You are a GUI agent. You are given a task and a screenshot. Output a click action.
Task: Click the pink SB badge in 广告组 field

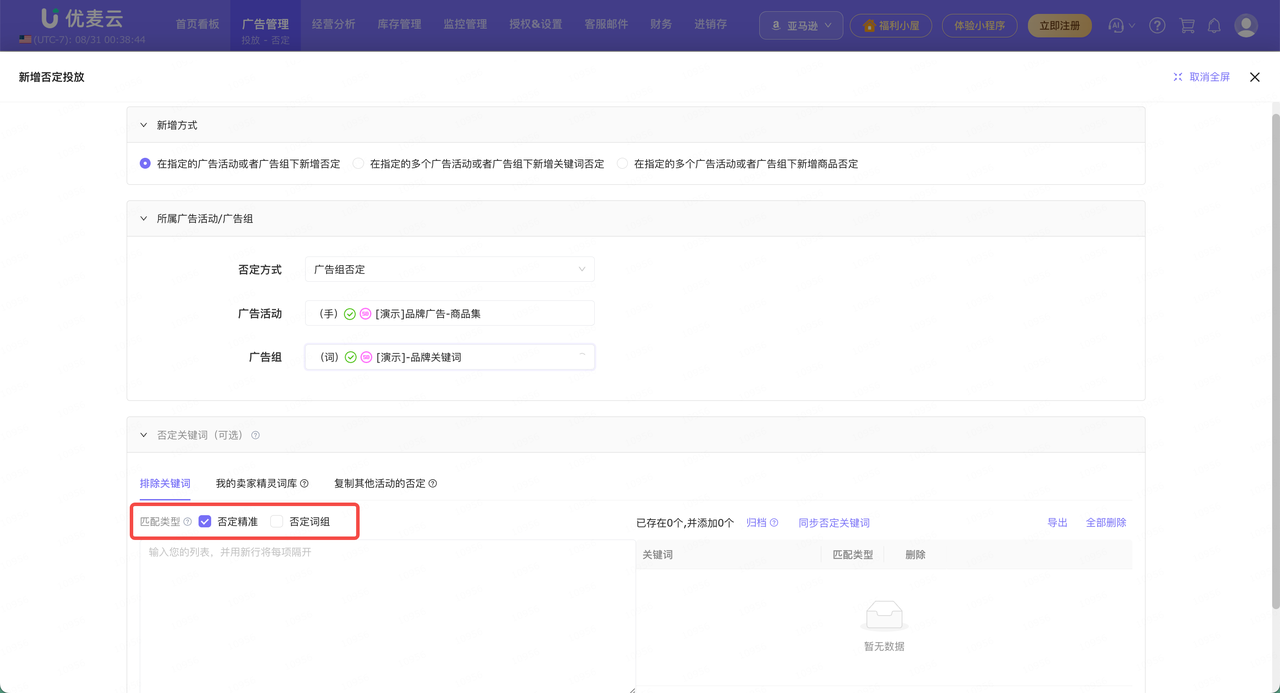[367, 357]
